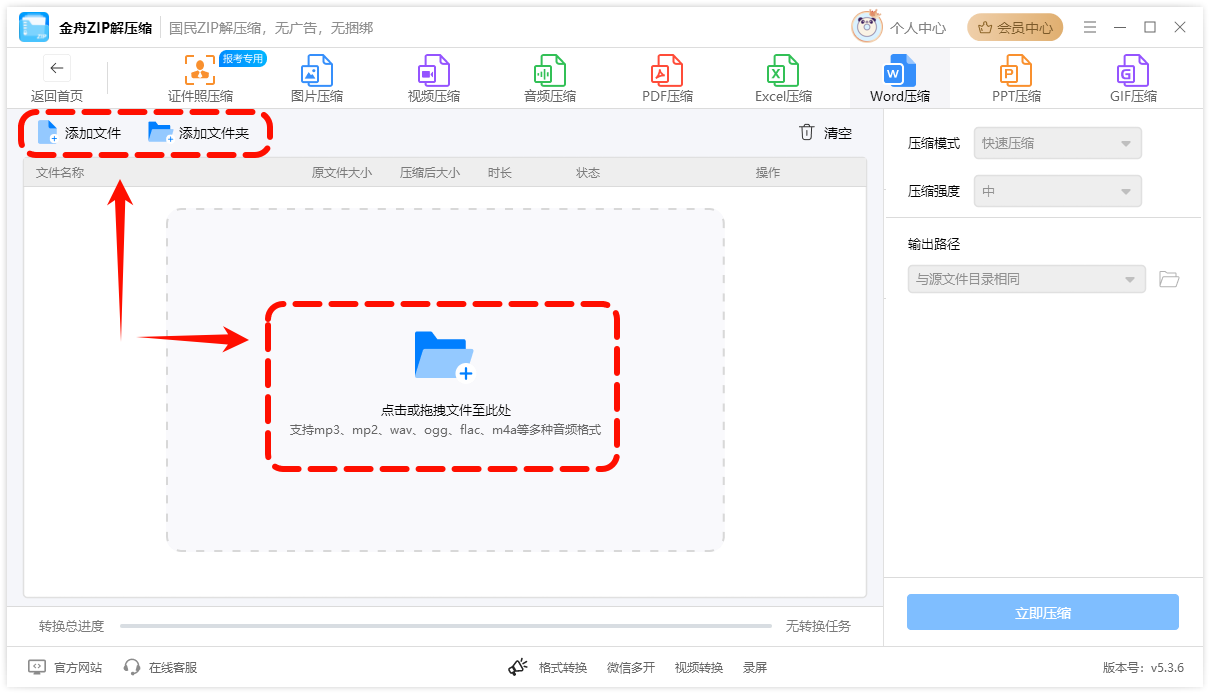Click the folder icon in the drop area

[x=443, y=356]
